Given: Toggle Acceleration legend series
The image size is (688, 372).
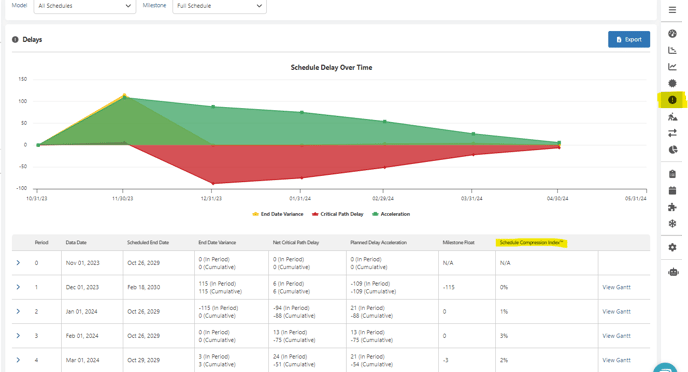Looking at the screenshot, I should [391, 214].
